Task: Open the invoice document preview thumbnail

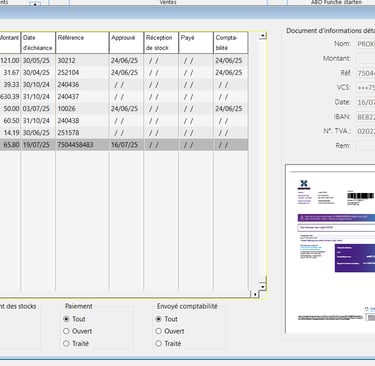Action: (x=330, y=249)
